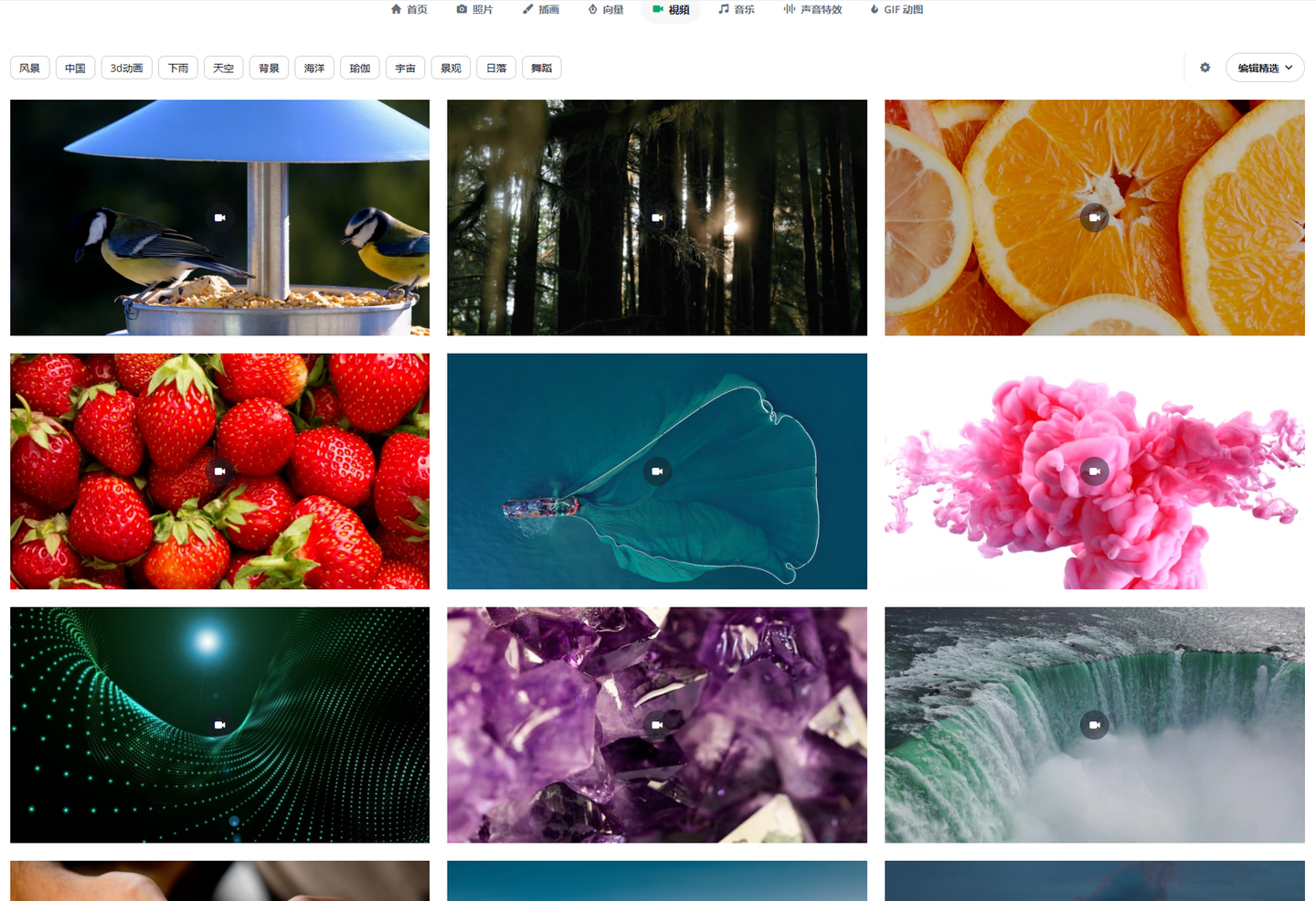
Task: Filter by the 海洋 tag
Action: (314, 68)
